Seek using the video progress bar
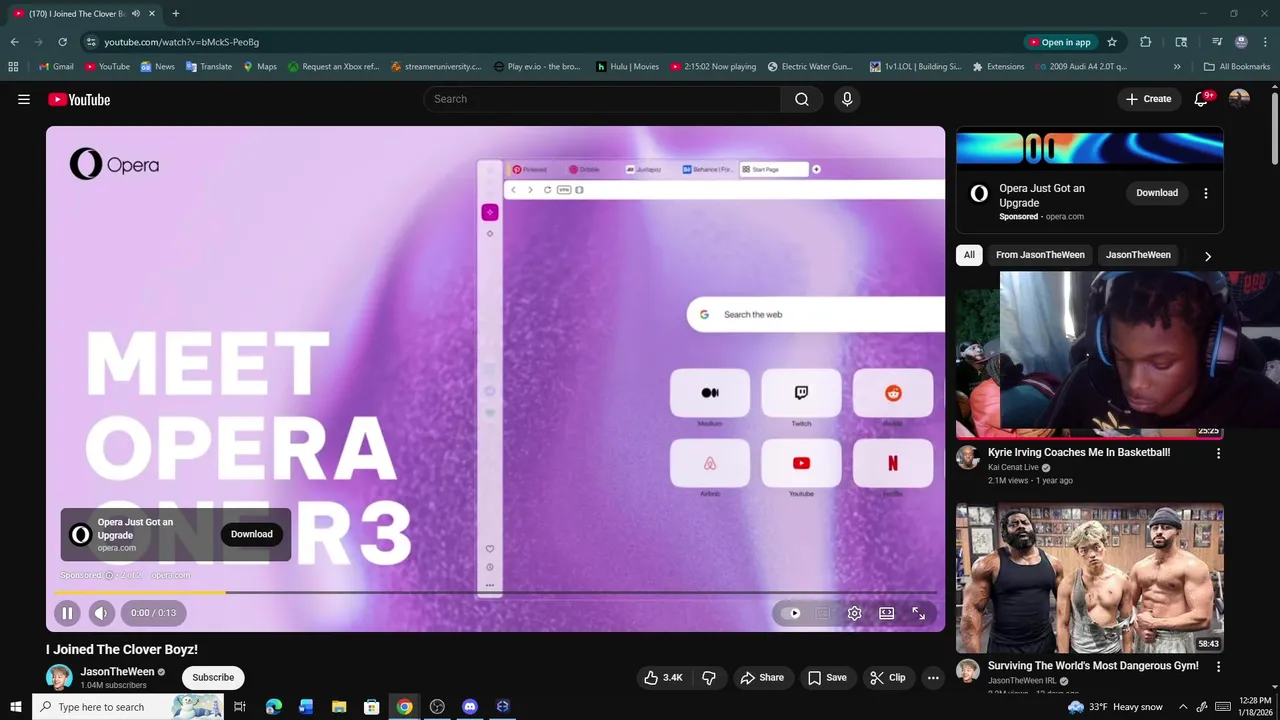This screenshot has height=720, width=1280. point(495,592)
